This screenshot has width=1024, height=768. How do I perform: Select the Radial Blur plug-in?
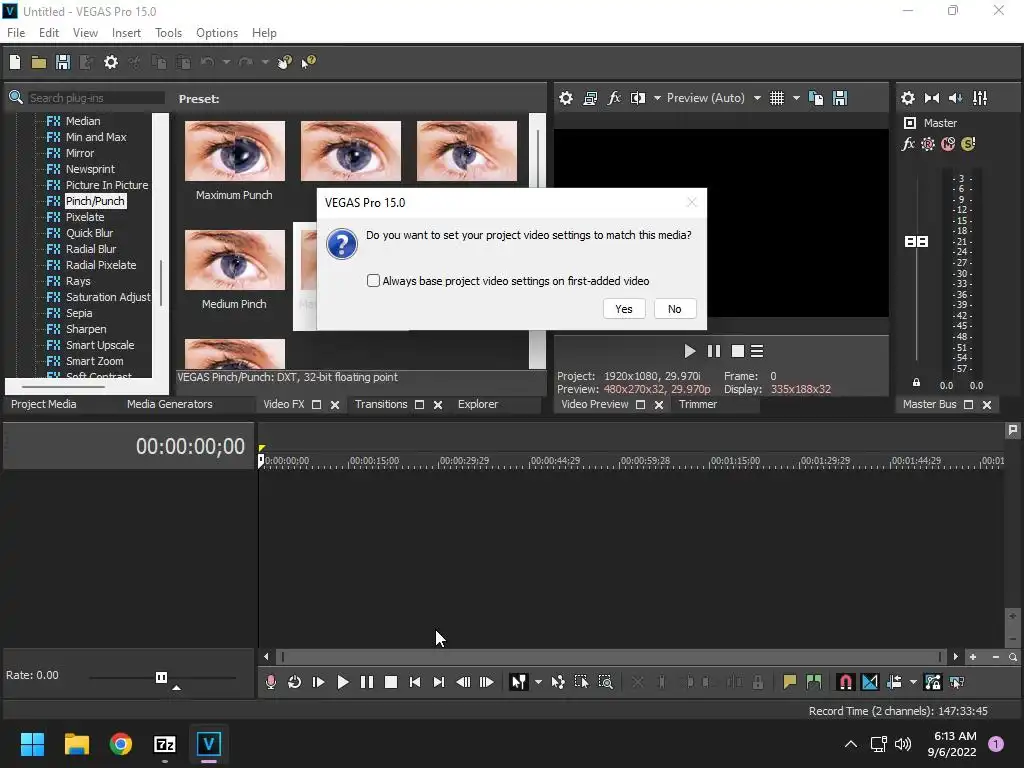coord(91,249)
